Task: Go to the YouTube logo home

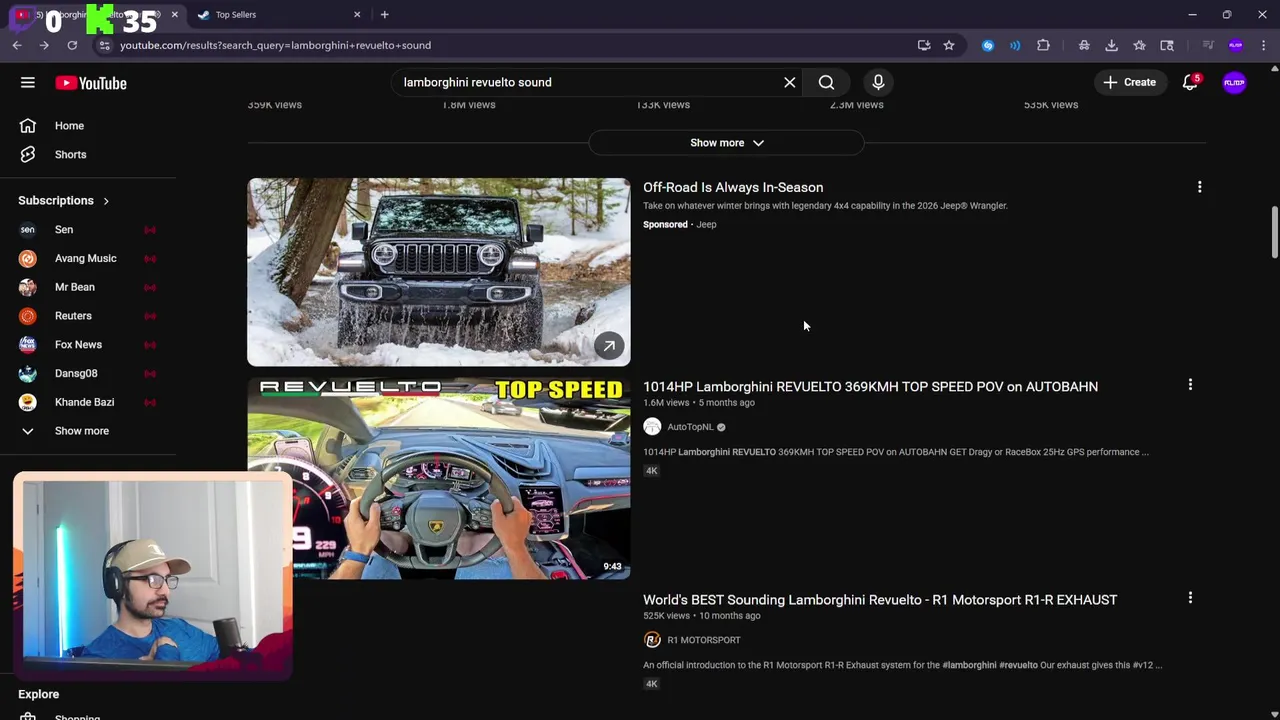Action: (91, 83)
